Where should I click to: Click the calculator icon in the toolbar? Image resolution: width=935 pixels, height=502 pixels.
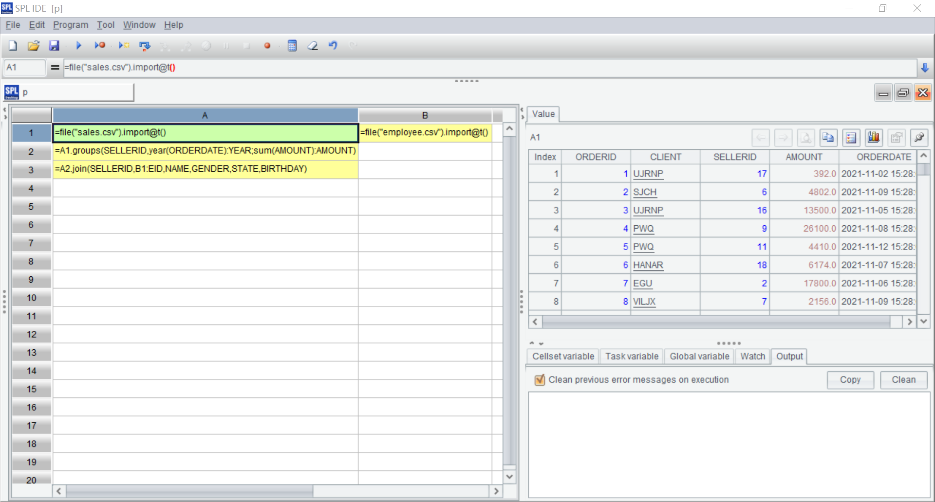pyautogui.click(x=292, y=46)
